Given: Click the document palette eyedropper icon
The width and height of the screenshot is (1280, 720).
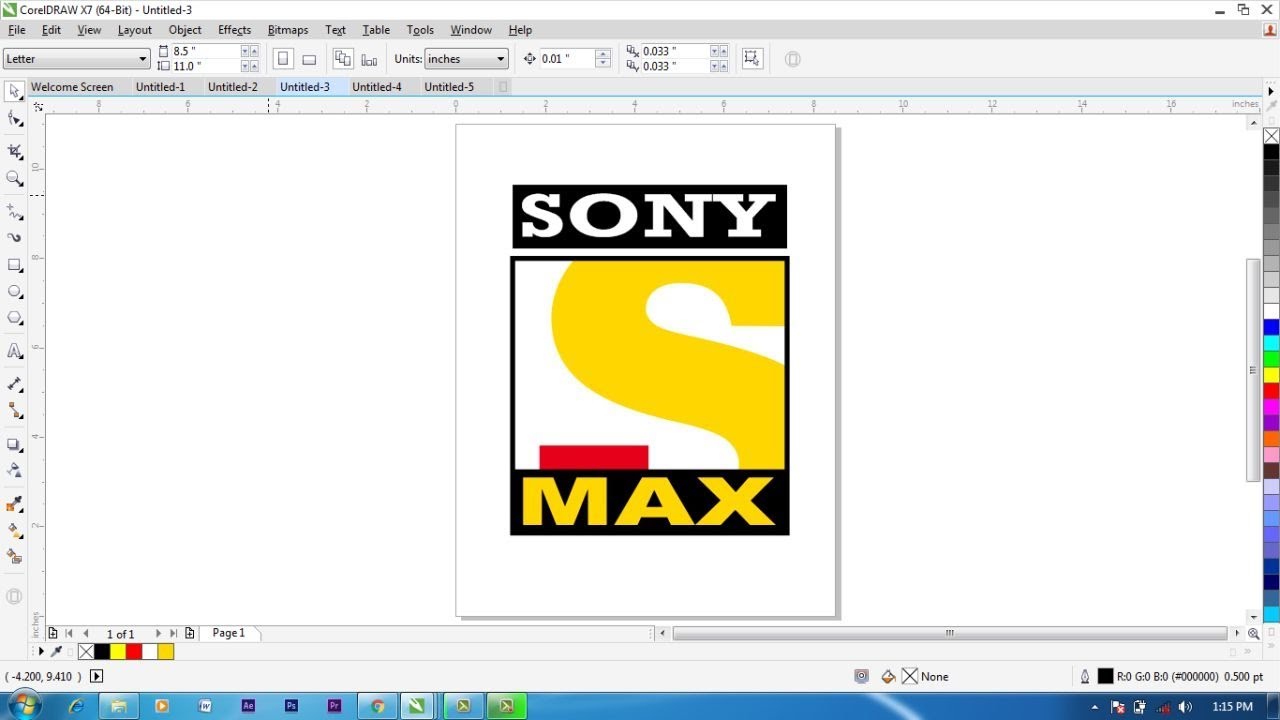Looking at the screenshot, I should pos(57,651).
